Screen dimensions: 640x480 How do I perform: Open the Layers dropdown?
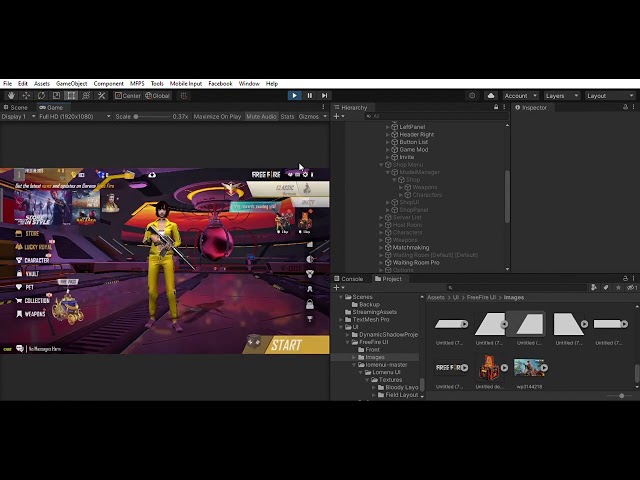point(562,96)
